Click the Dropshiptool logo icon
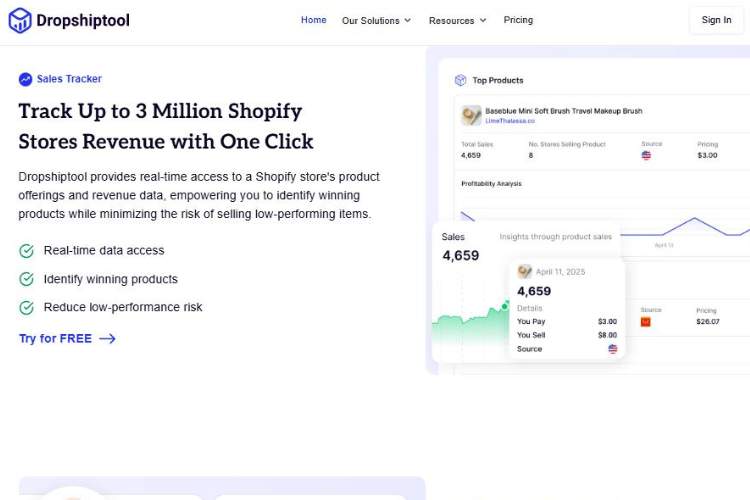750x500 pixels. [20, 20]
